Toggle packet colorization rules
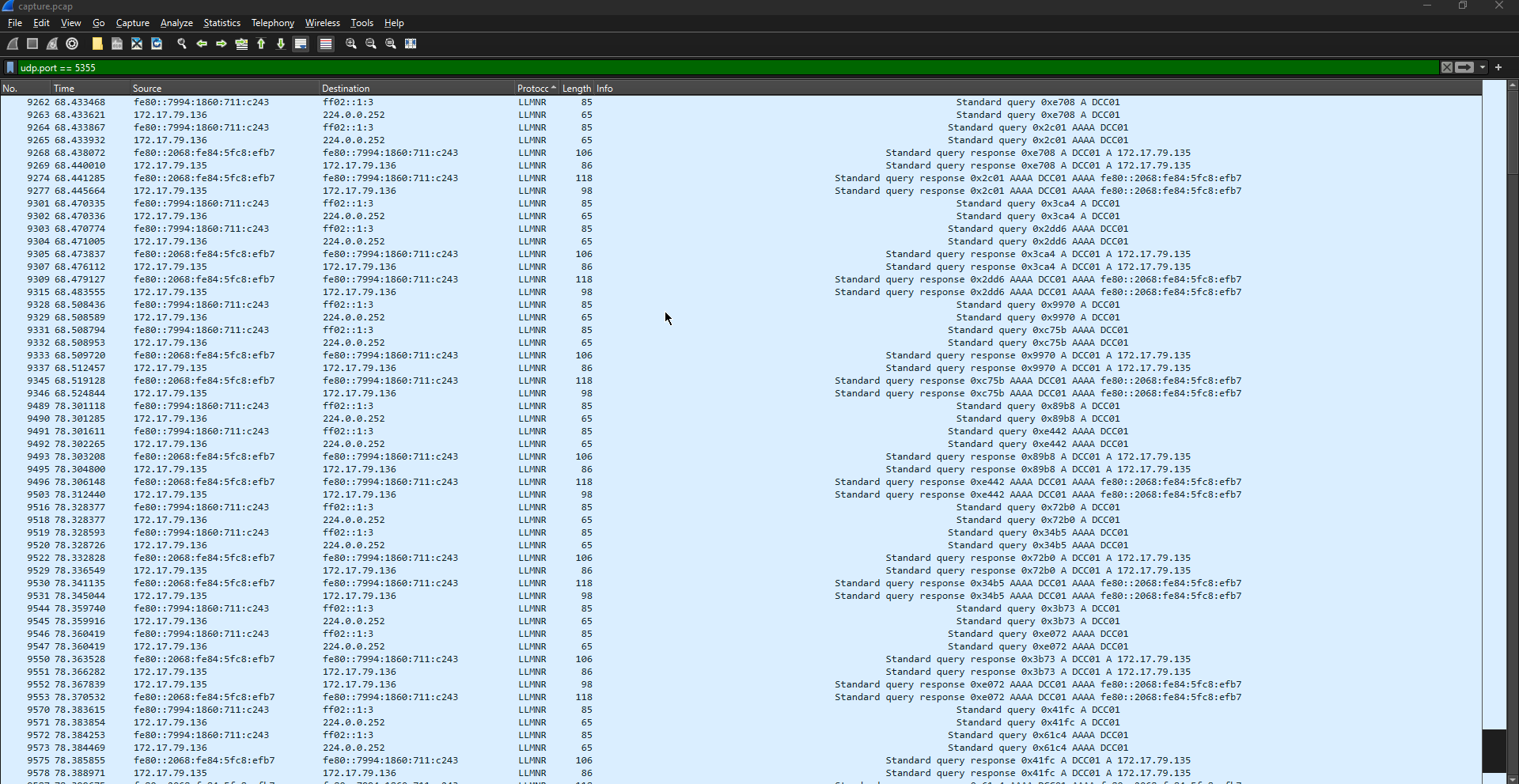 click(x=326, y=44)
